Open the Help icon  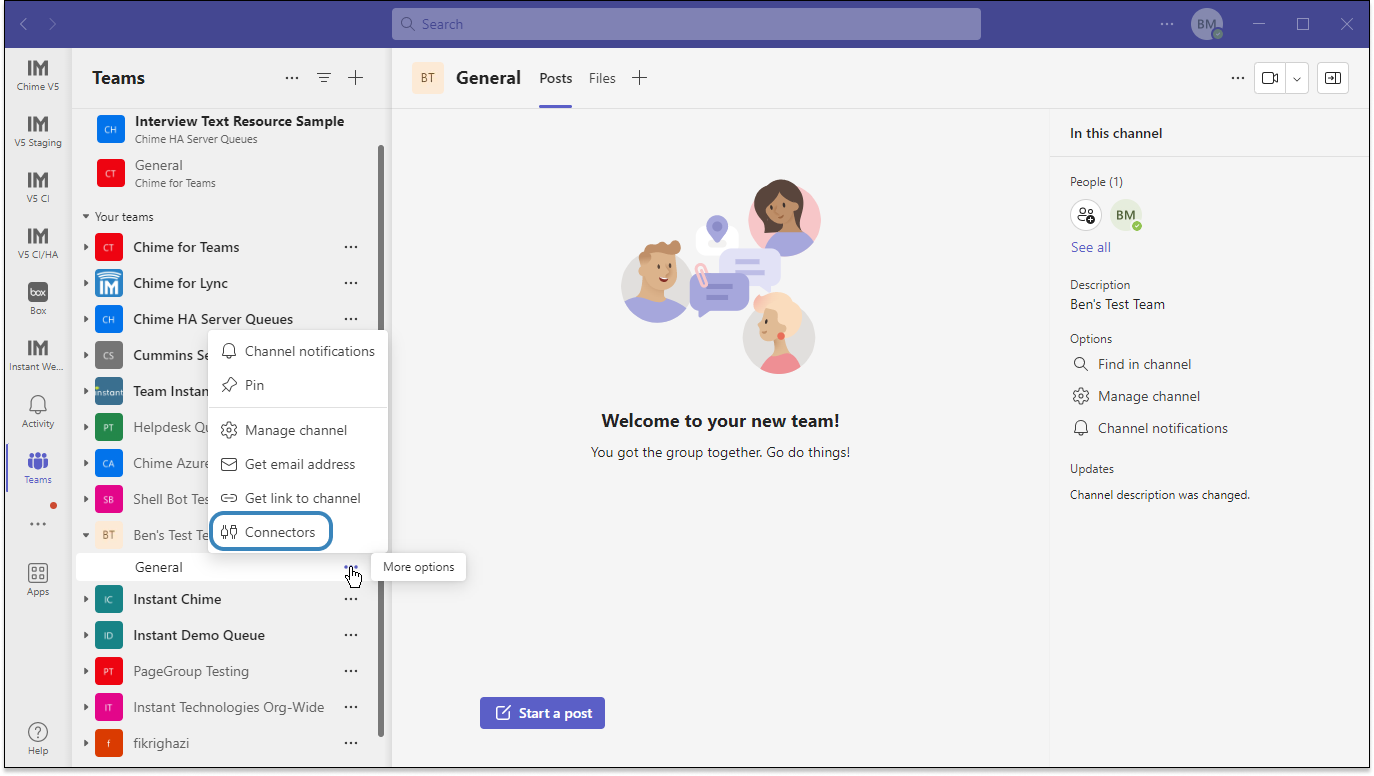click(x=38, y=738)
